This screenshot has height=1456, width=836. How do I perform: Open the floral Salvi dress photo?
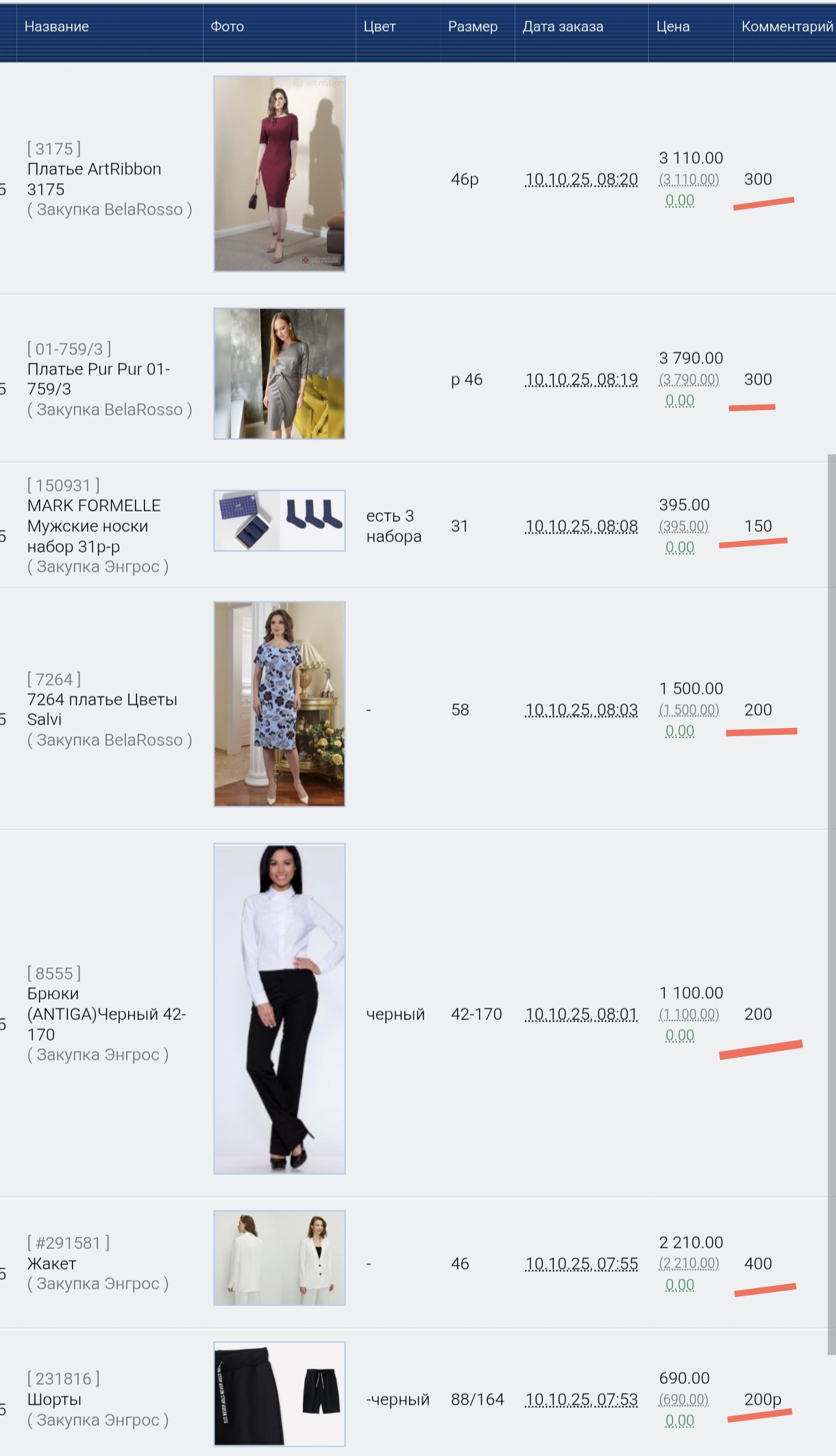tap(279, 704)
